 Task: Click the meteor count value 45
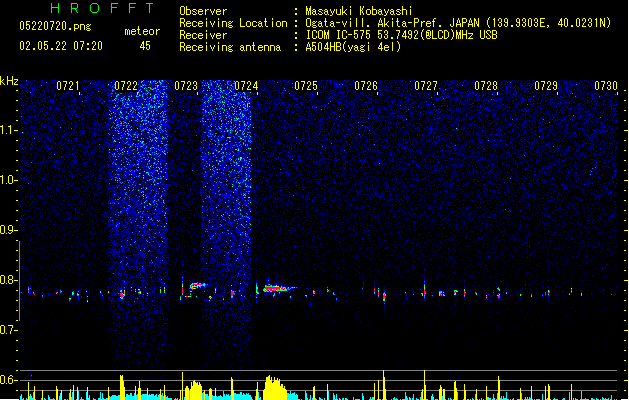pos(145,46)
